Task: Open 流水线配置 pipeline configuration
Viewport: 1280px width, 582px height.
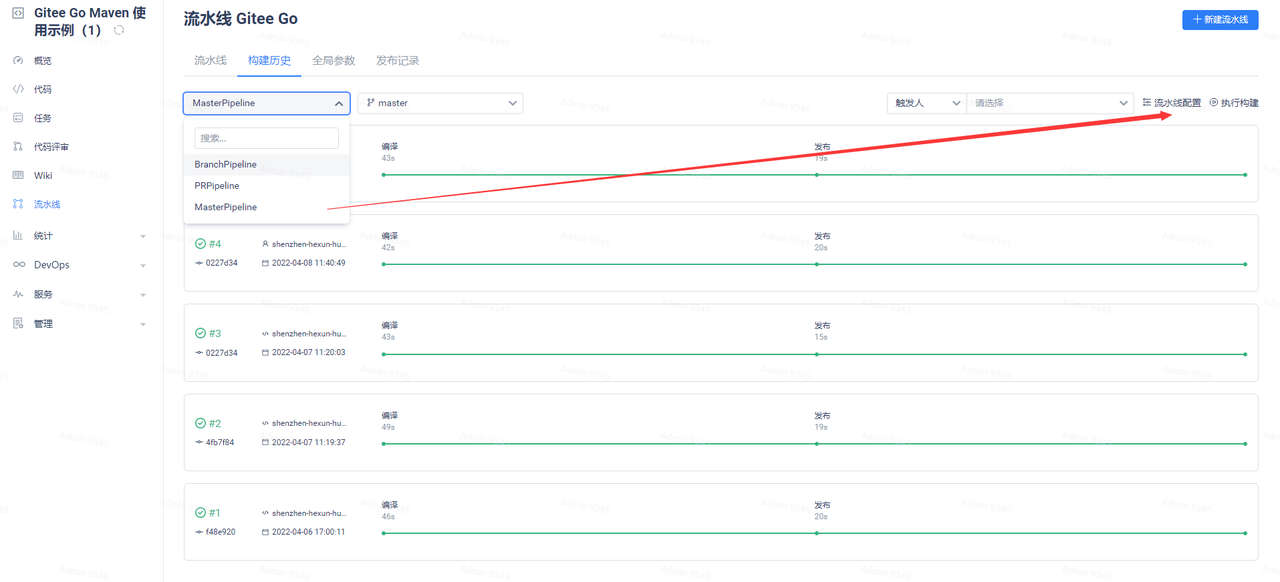Action: [1172, 103]
